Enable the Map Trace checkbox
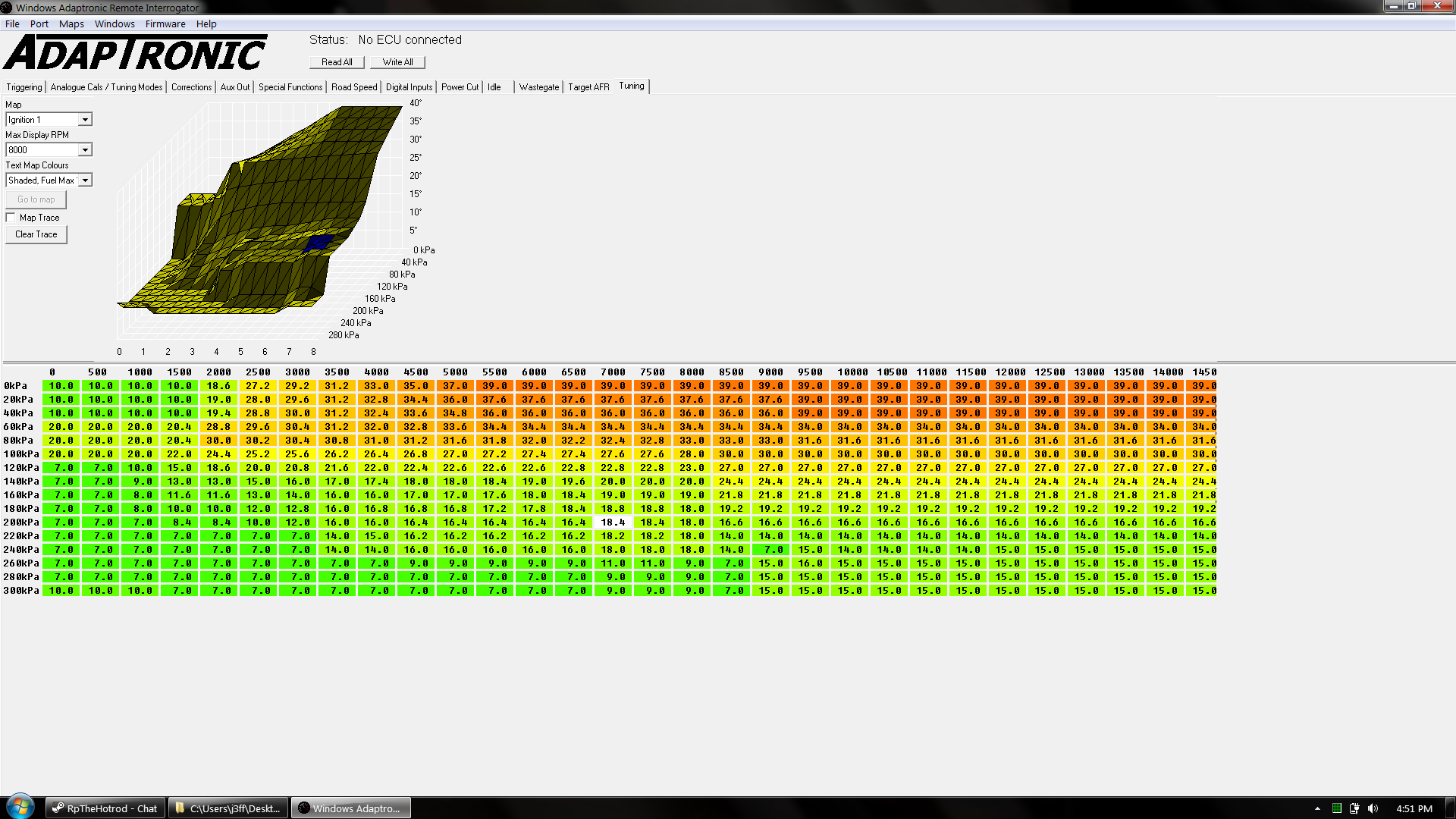Viewport: 1456px width, 819px height. (11, 217)
